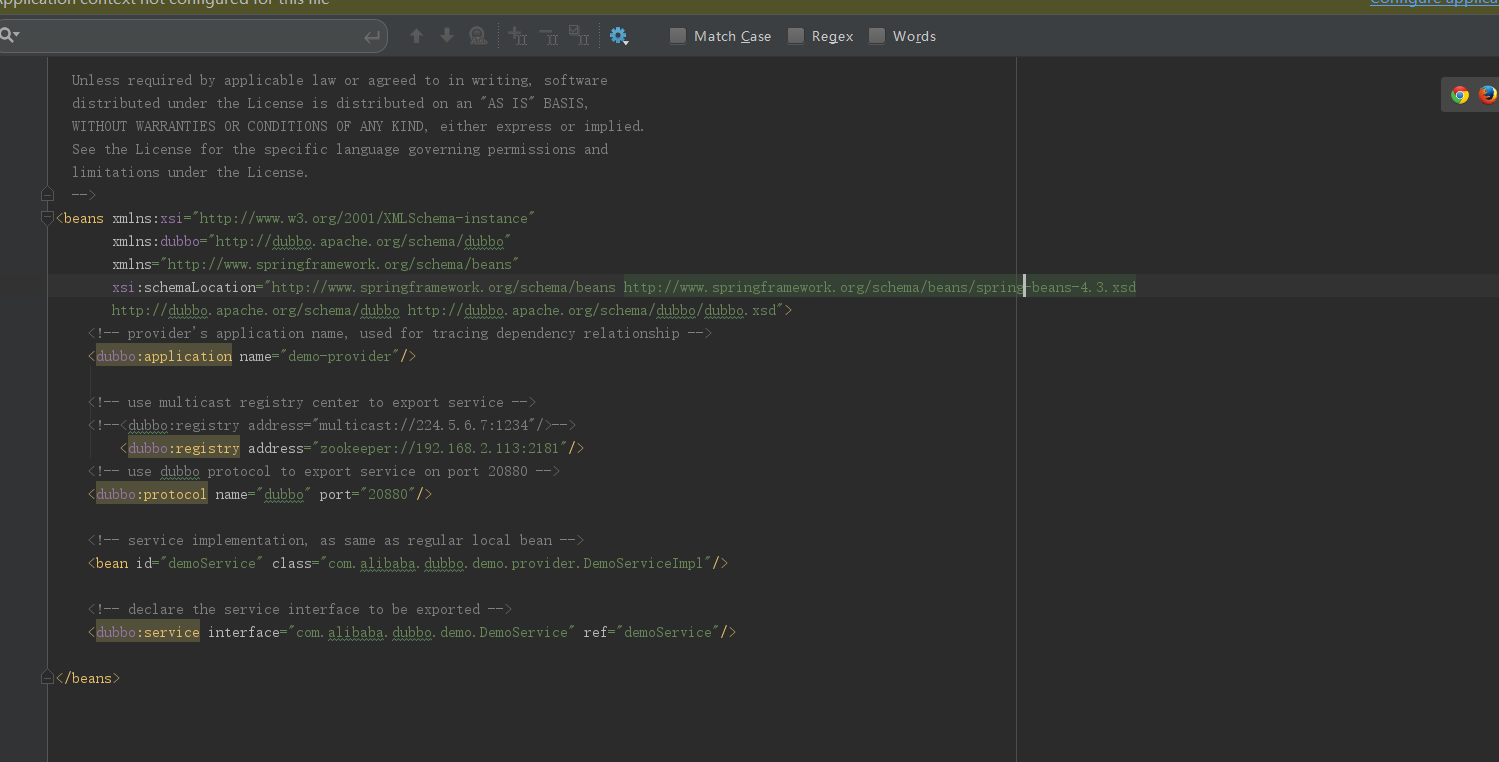Click the provider's application name comment
Image resolution: width=1499 pixels, height=762 pixels.
click(400, 333)
